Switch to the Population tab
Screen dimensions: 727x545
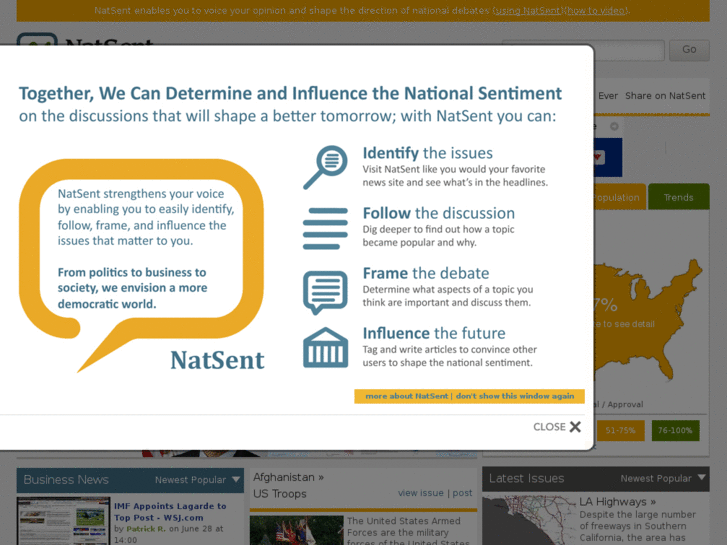tap(619, 197)
